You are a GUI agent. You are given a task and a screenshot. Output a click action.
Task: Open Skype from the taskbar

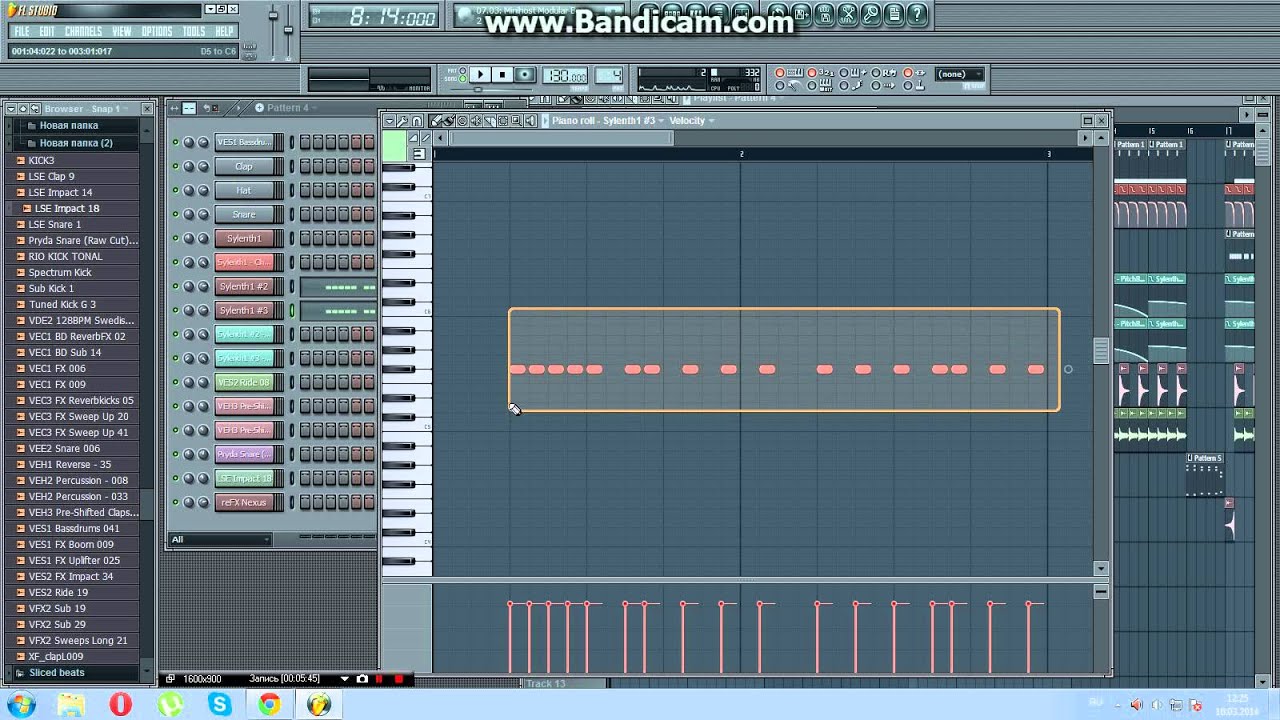[220, 704]
